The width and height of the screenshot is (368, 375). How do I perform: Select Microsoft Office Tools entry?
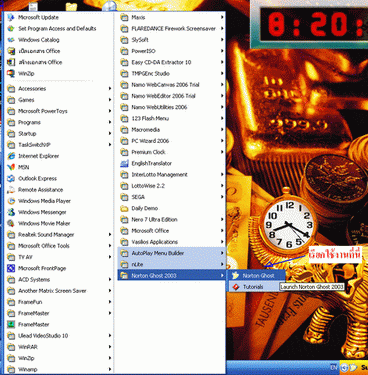tap(59, 246)
